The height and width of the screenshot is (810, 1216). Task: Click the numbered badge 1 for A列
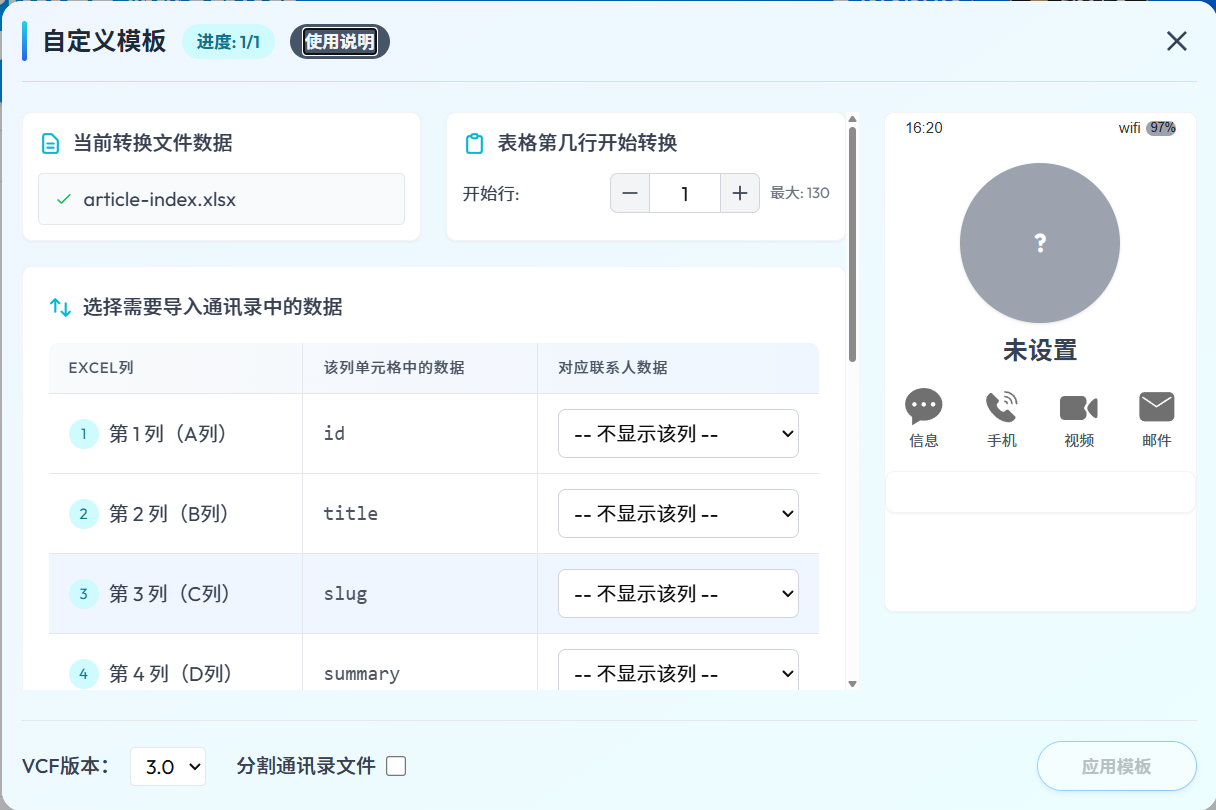coord(84,434)
